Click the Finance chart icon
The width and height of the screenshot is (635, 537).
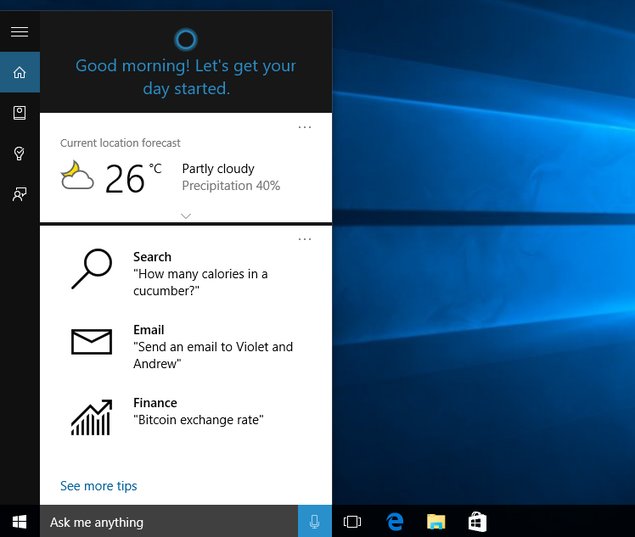92,418
